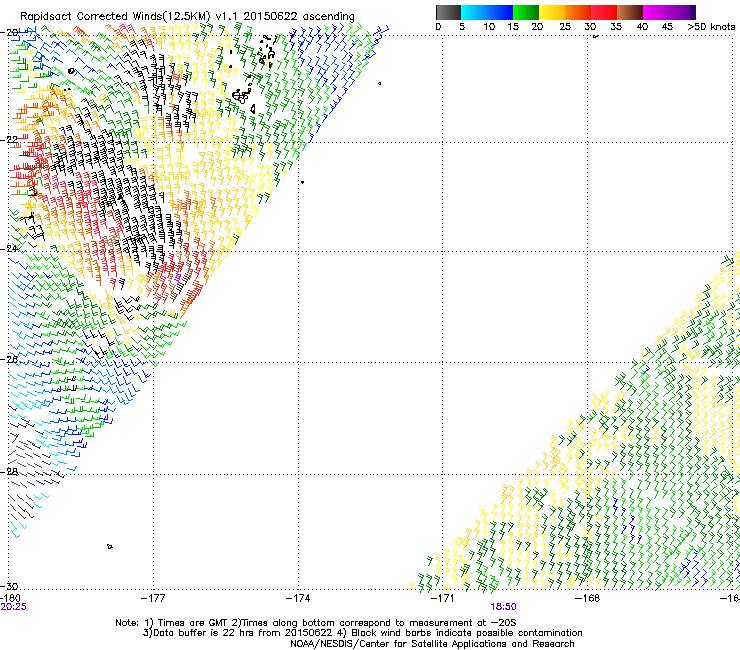Click the green 15-20 knots legend swatch
Viewport: 740px width, 650px height.
click(526, 12)
